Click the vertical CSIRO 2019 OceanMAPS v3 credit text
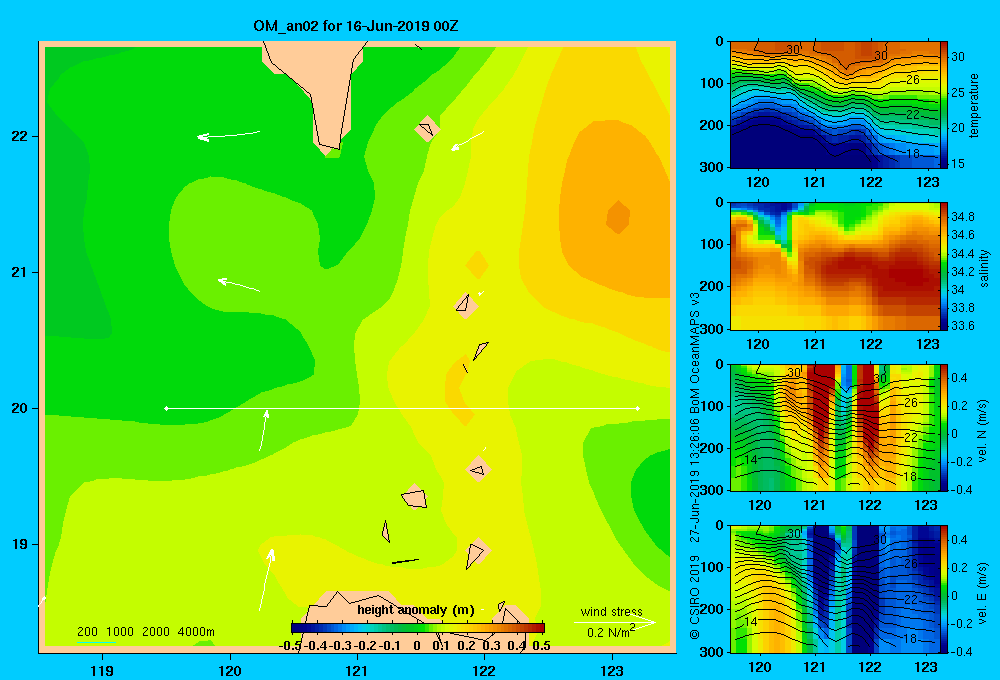Image resolution: width=1000 pixels, height=680 pixels. pyautogui.click(x=695, y=466)
